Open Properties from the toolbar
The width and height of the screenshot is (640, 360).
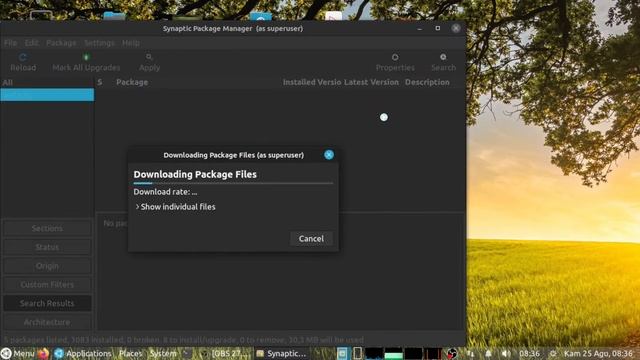(x=395, y=62)
